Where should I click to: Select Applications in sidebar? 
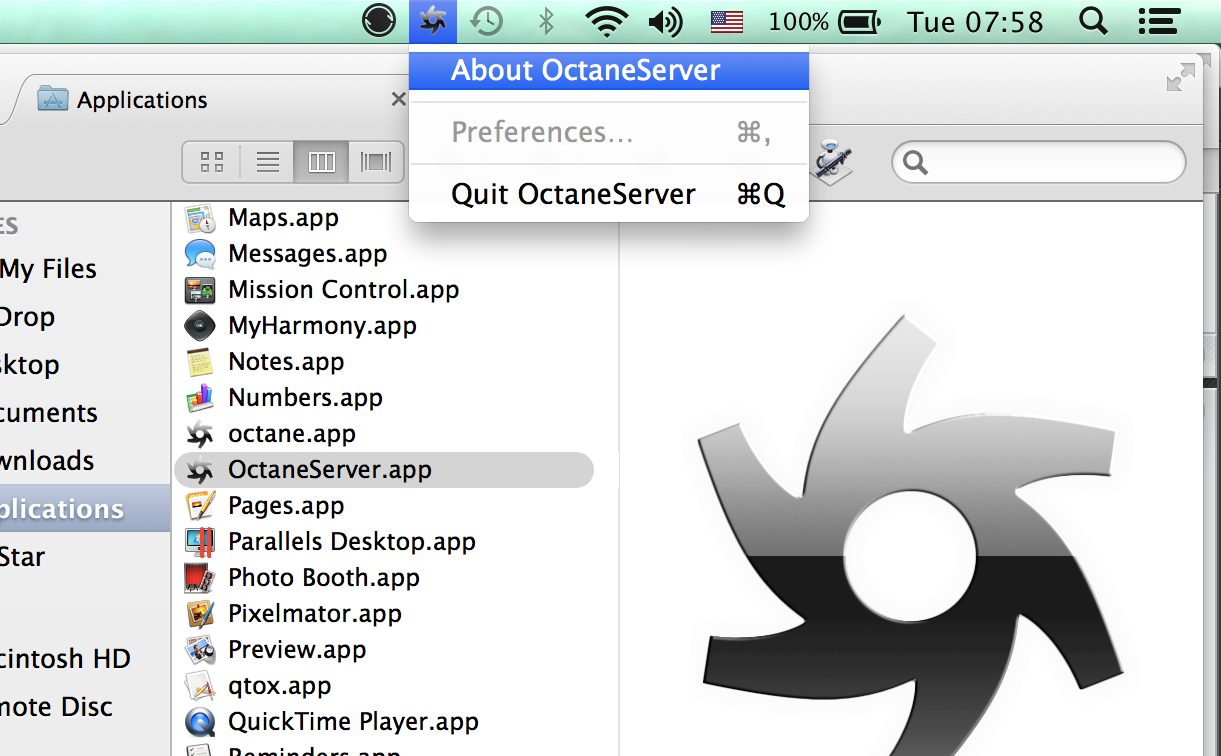85,509
